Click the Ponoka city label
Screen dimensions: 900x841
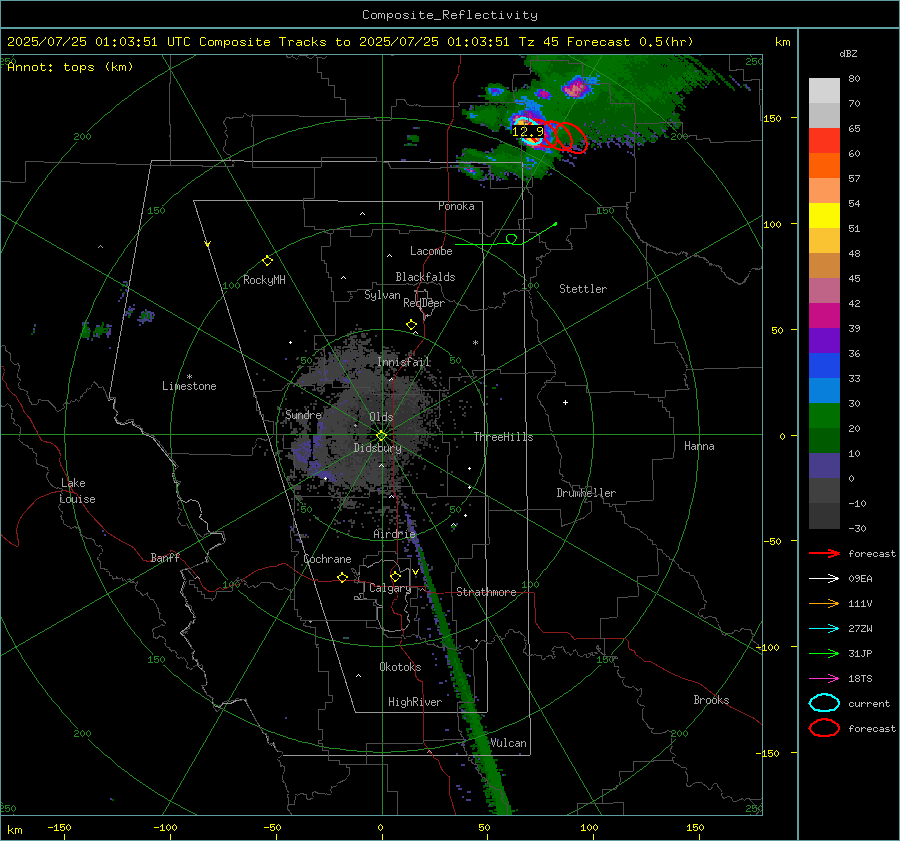[456, 206]
